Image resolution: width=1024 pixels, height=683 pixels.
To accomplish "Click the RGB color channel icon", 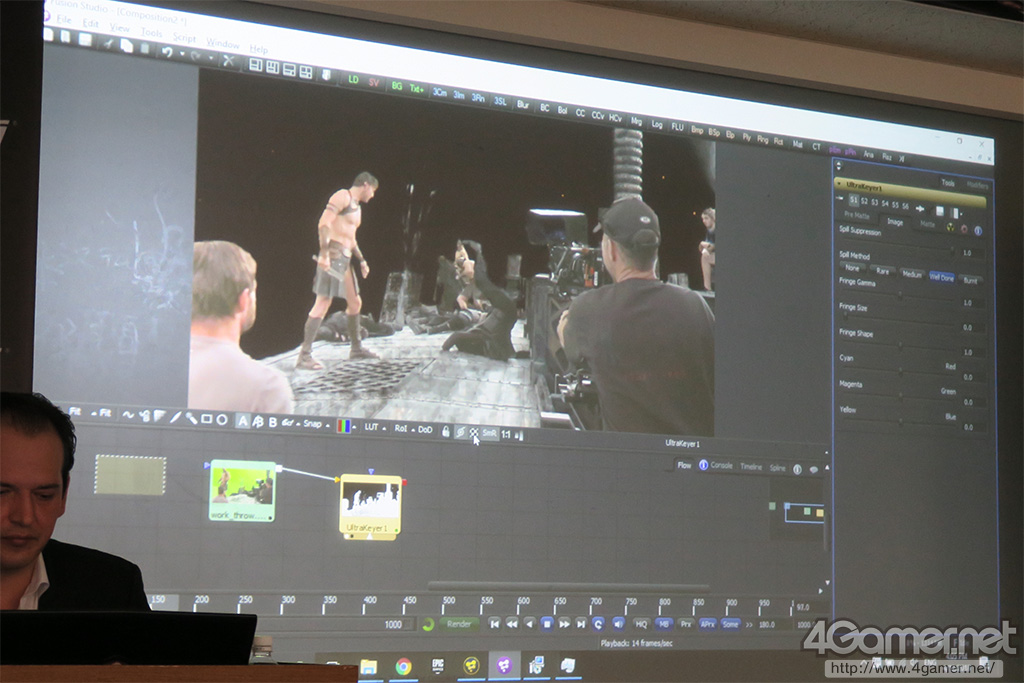I will pyautogui.click(x=343, y=426).
